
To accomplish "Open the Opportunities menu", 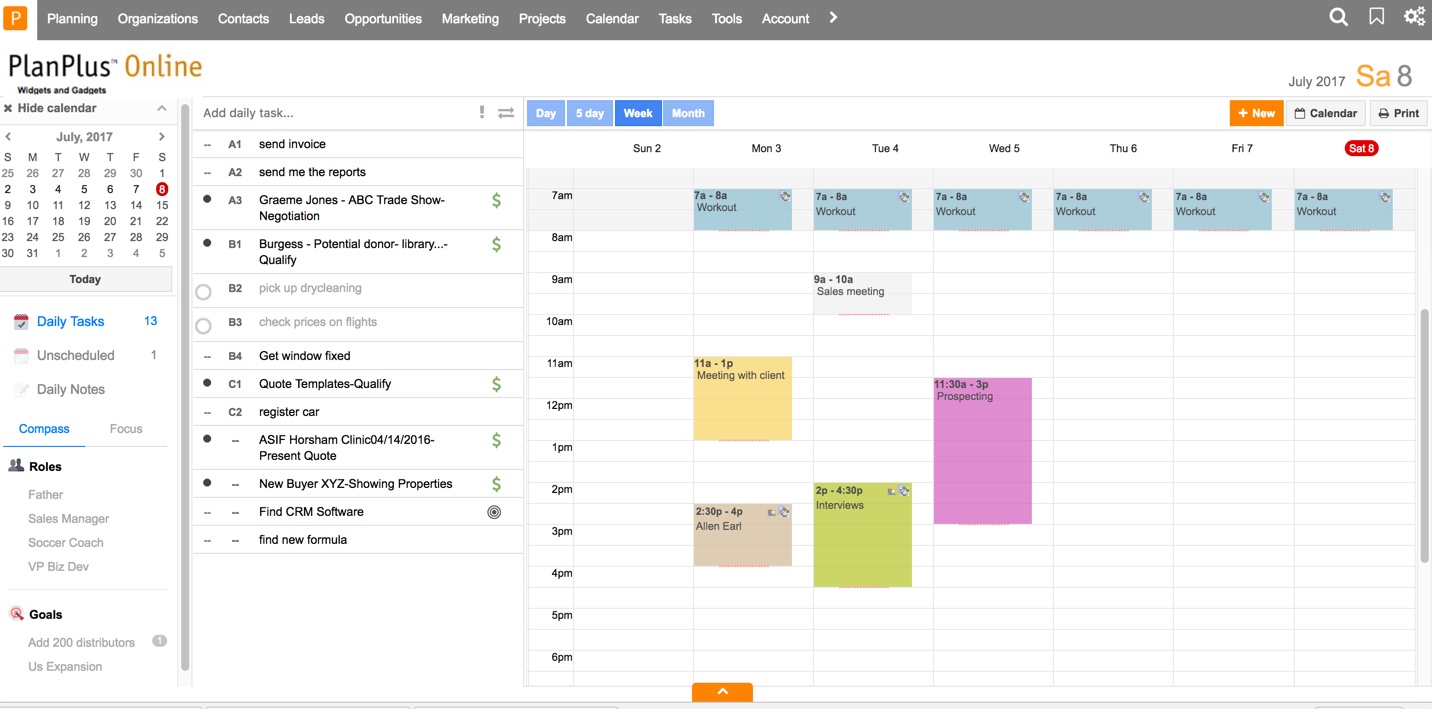I will [383, 18].
